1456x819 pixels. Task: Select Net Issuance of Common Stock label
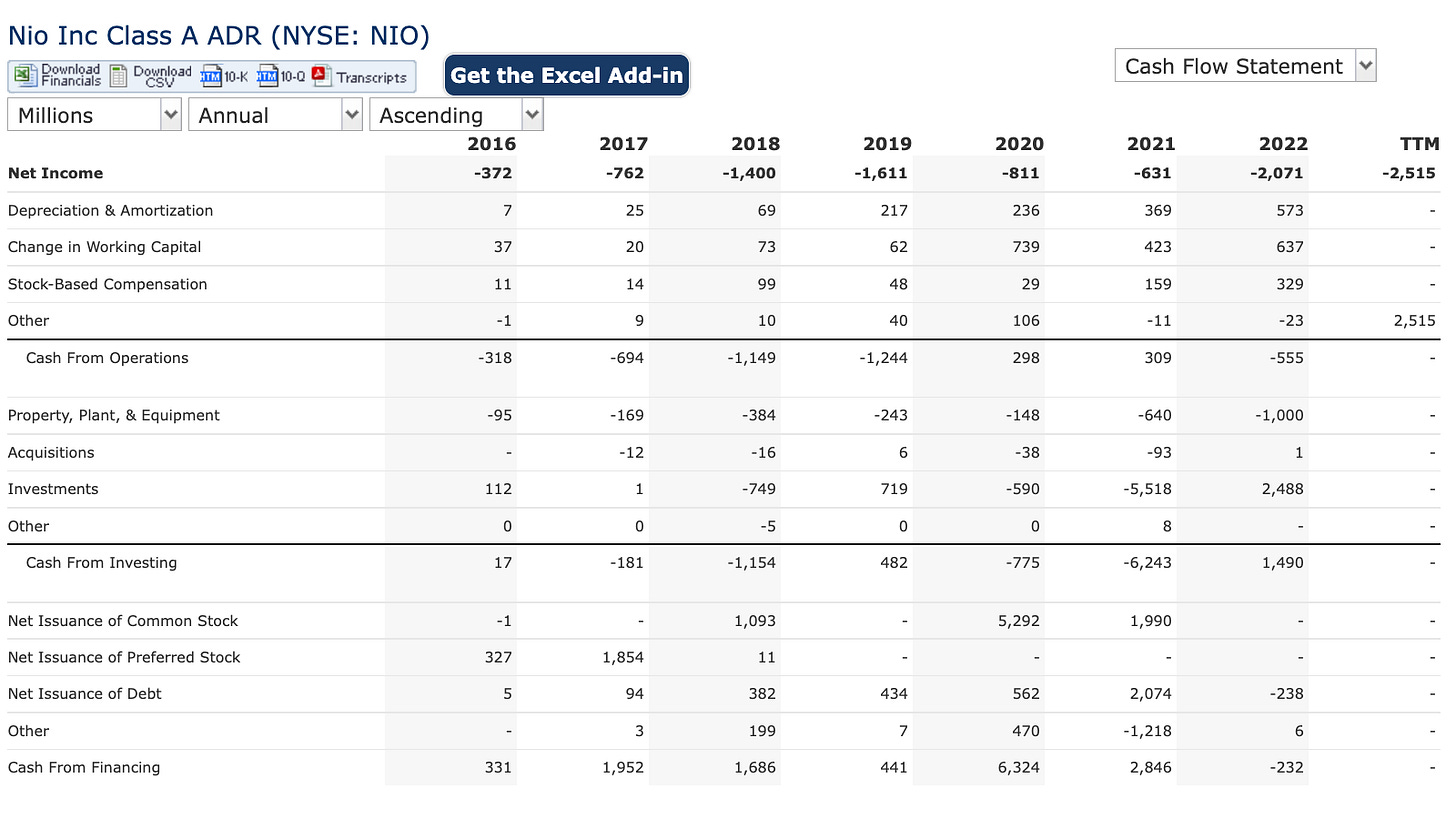click(122, 621)
